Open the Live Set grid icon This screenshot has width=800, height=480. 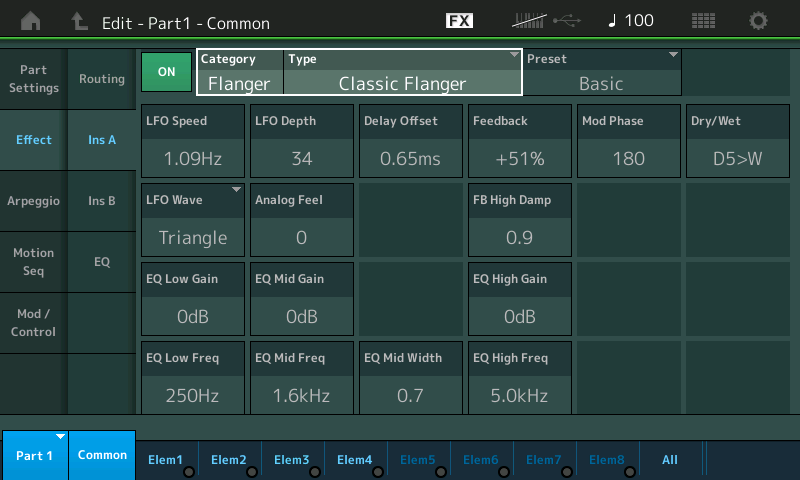pos(703,21)
